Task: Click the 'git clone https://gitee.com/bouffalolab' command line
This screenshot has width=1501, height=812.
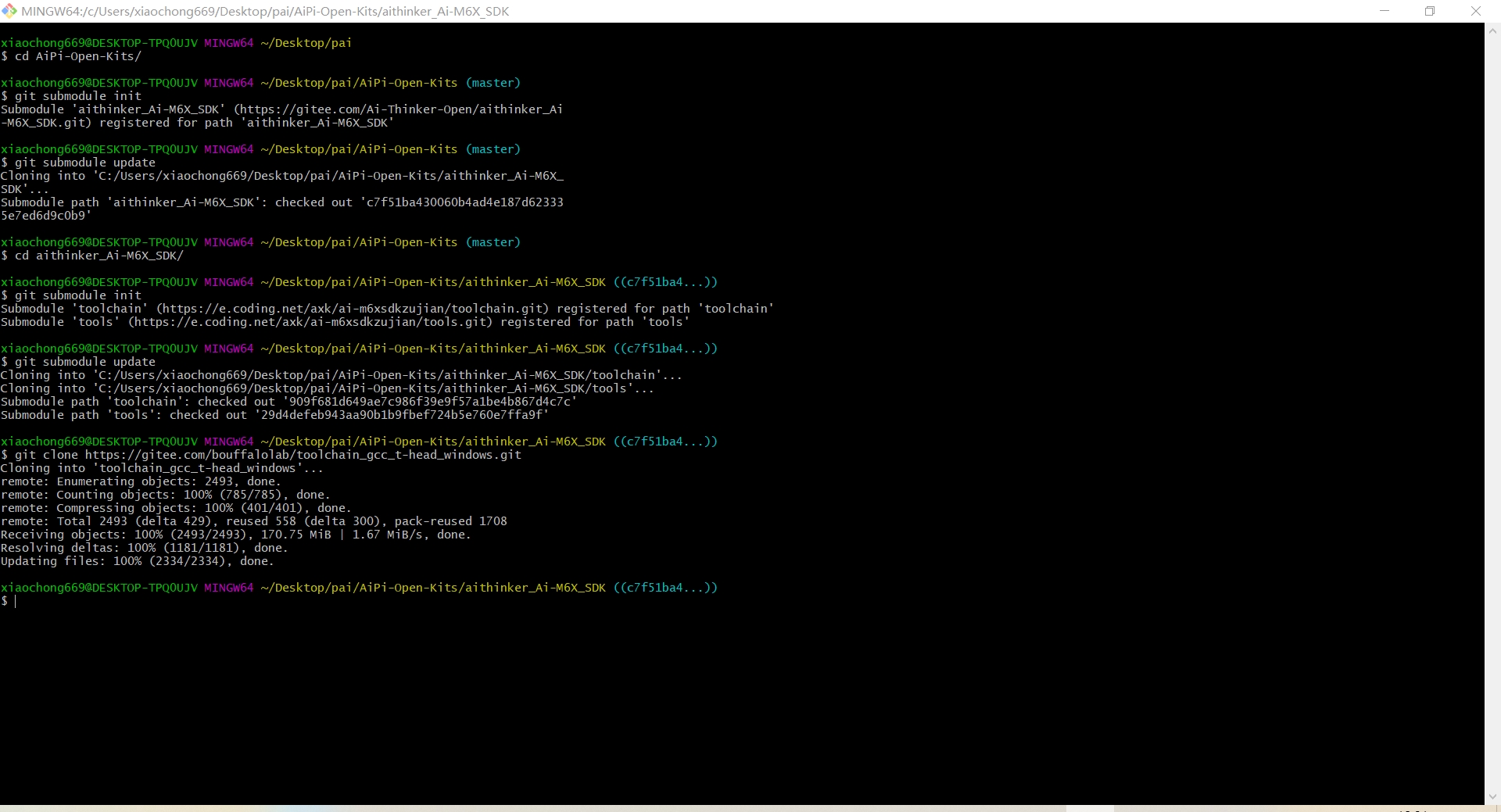Action: click(x=261, y=455)
